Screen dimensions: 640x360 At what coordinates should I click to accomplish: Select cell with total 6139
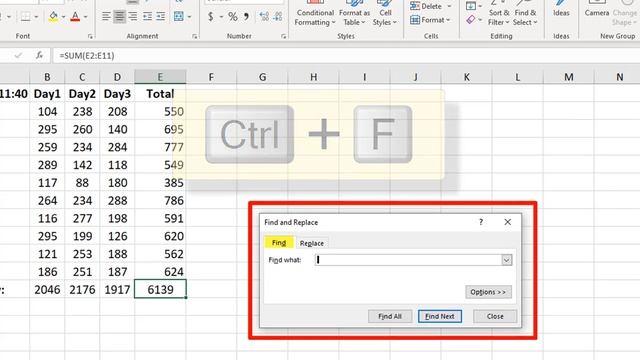pos(160,289)
